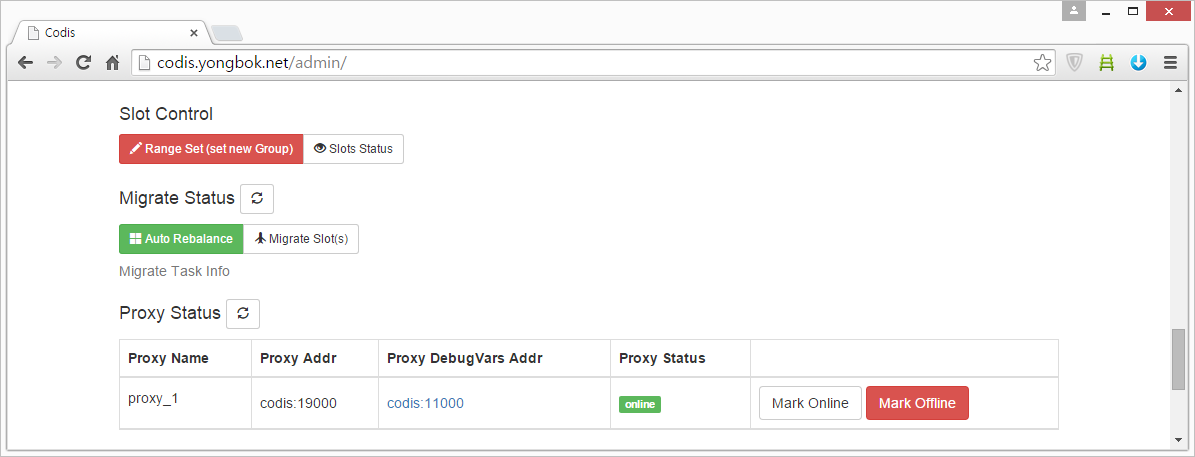The width and height of the screenshot is (1195, 457).
Task: Click the Migrate Status heading
Action: point(177,198)
